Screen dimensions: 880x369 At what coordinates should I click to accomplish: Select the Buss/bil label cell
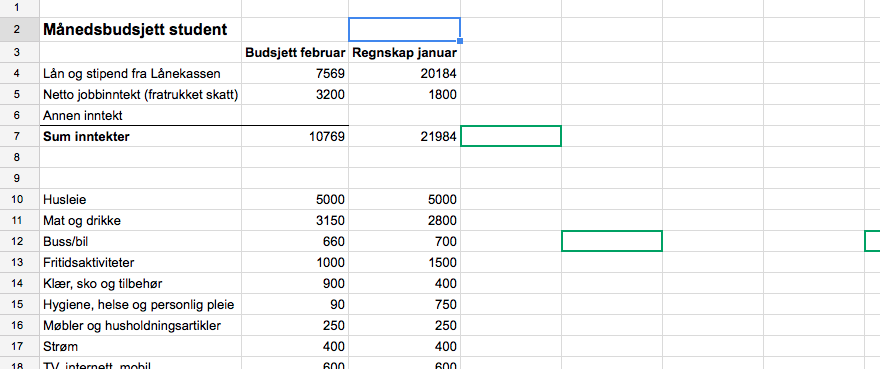140,242
